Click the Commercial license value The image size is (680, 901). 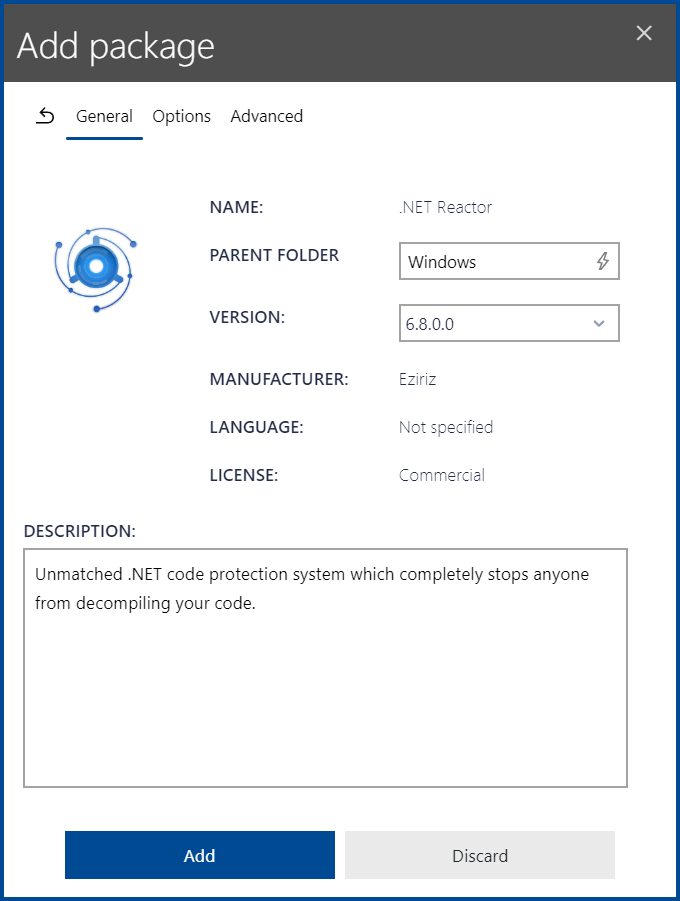click(x=442, y=475)
